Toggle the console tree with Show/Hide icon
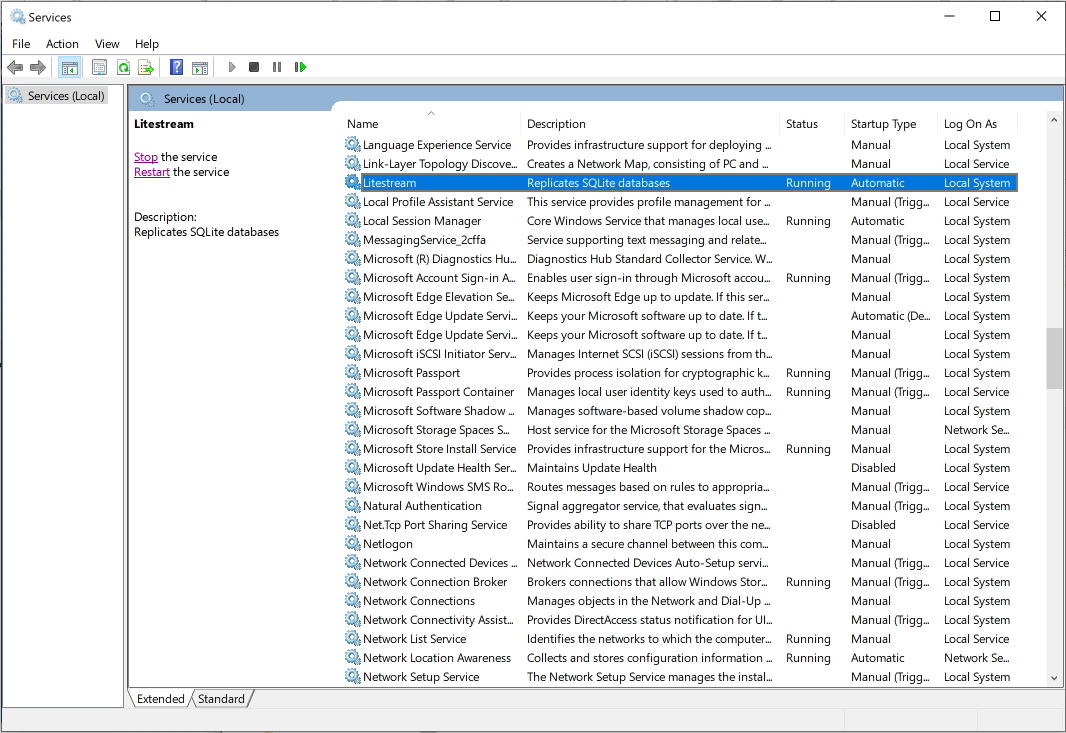This screenshot has width=1066, height=733. click(x=69, y=67)
